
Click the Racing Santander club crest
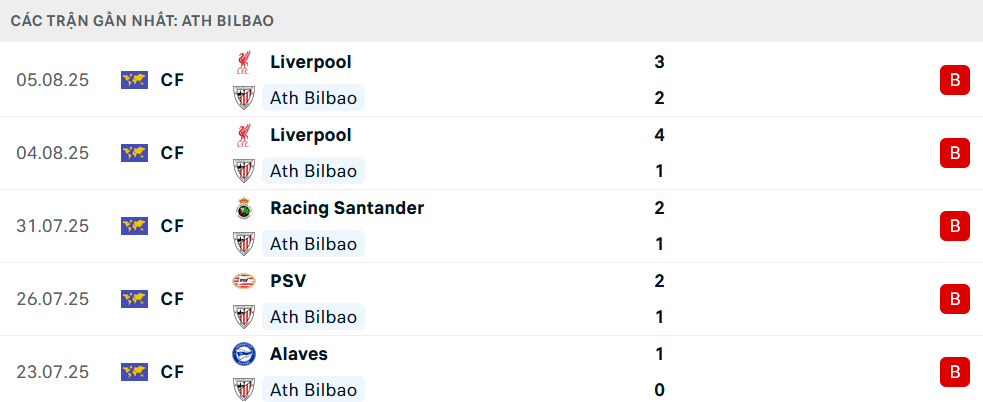(x=243, y=208)
